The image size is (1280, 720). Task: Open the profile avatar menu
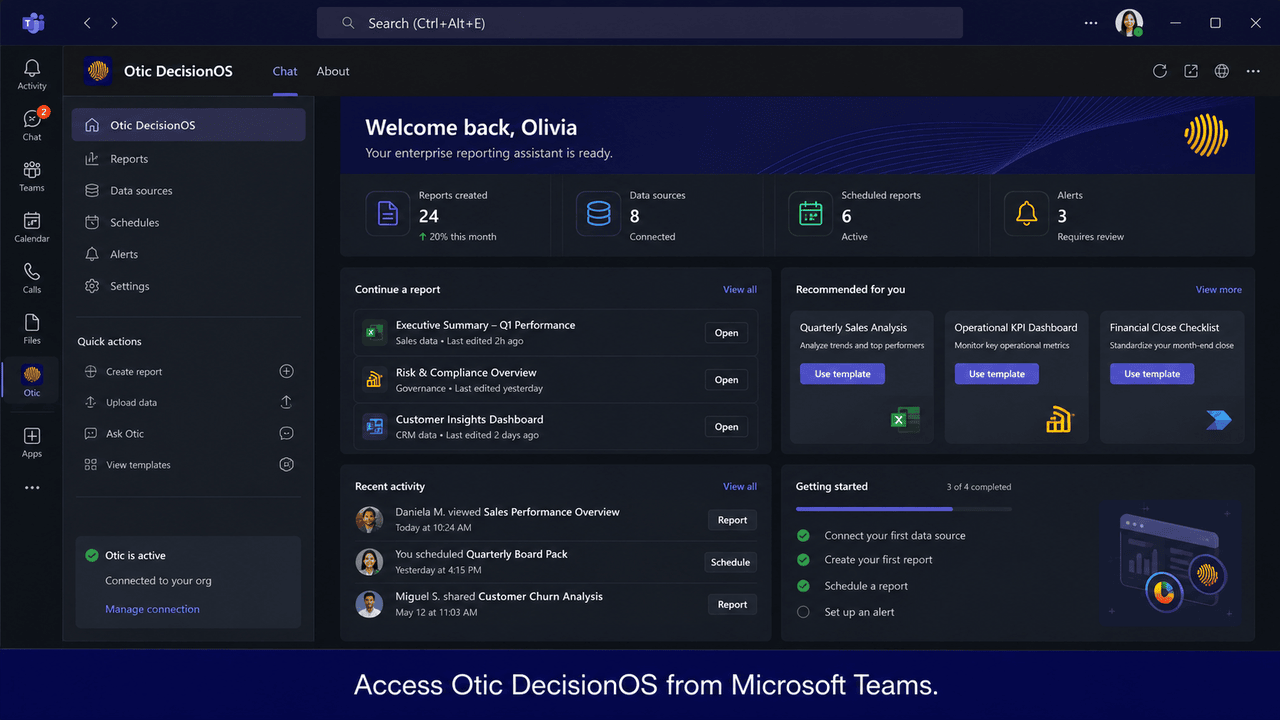point(1129,23)
